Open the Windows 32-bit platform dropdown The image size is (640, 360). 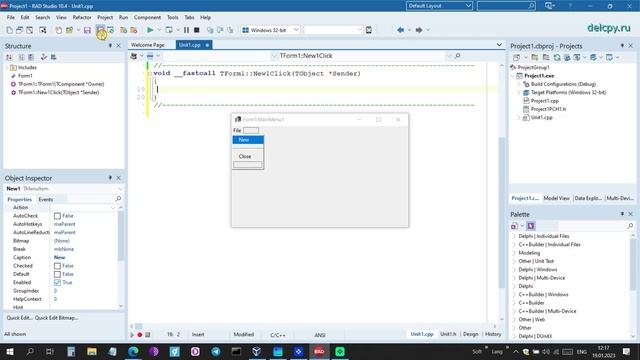pos(296,30)
